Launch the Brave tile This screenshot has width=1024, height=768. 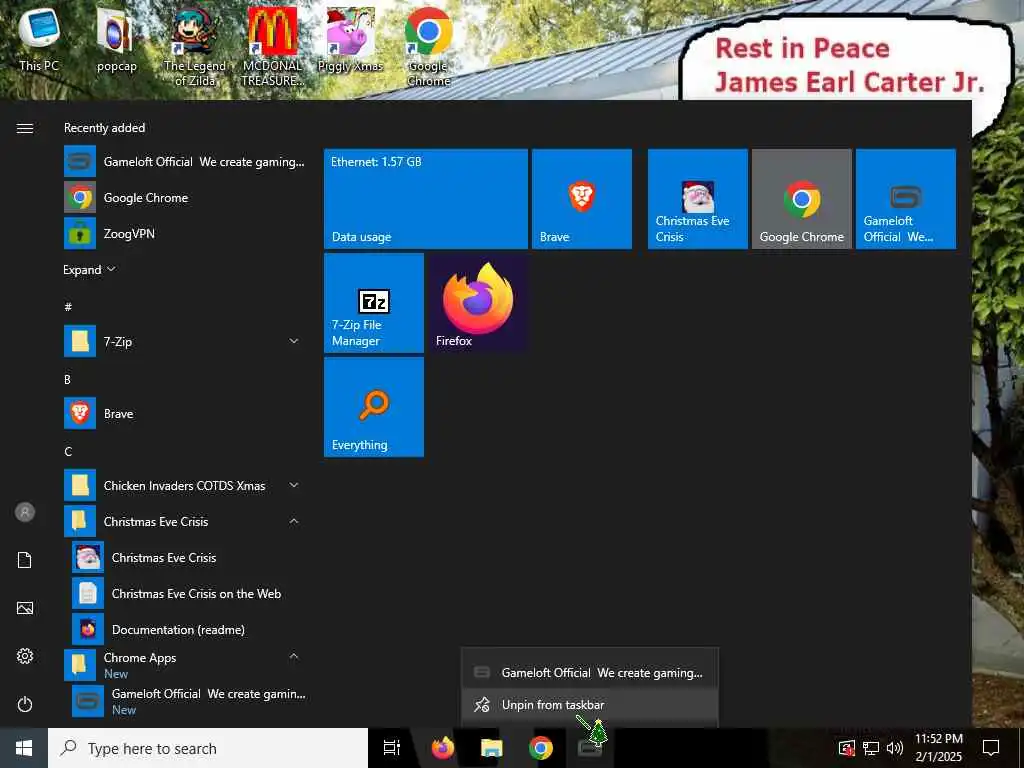click(582, 199)
